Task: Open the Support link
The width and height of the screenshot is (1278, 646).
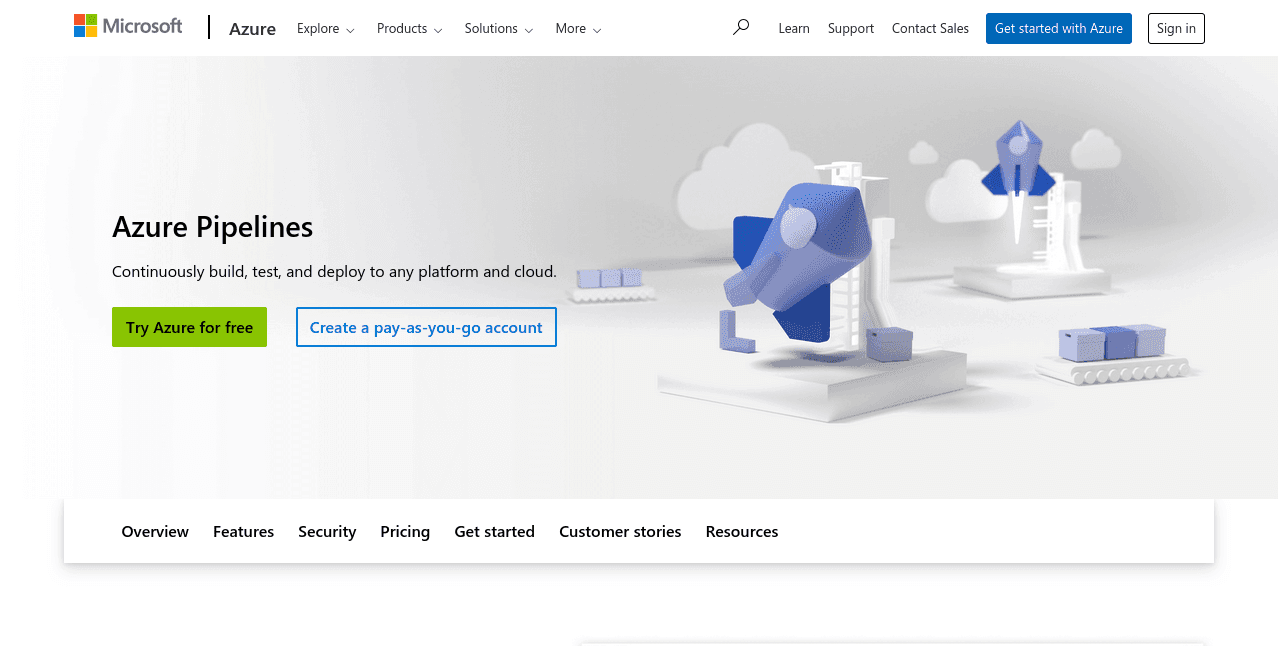Action: (851, 29)
